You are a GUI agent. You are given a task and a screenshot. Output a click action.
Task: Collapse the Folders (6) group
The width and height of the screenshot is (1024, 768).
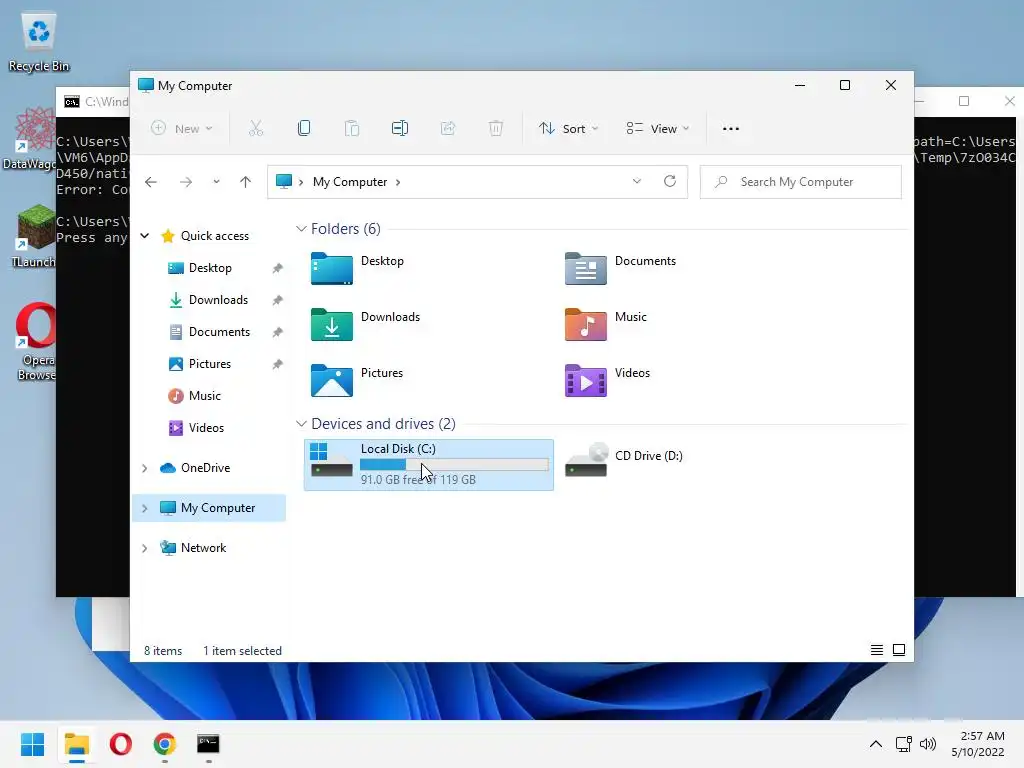[x=301, y=229]
